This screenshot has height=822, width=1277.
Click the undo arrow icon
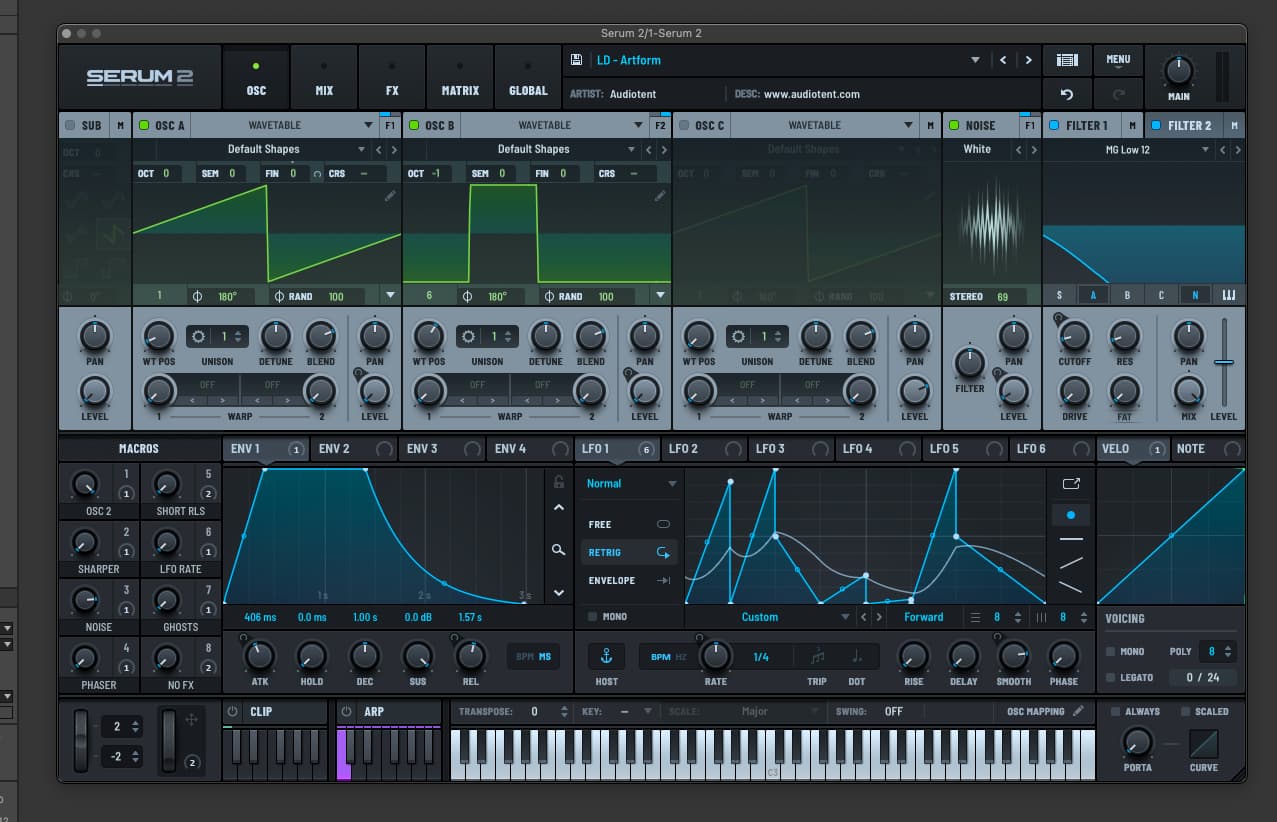1067,94
